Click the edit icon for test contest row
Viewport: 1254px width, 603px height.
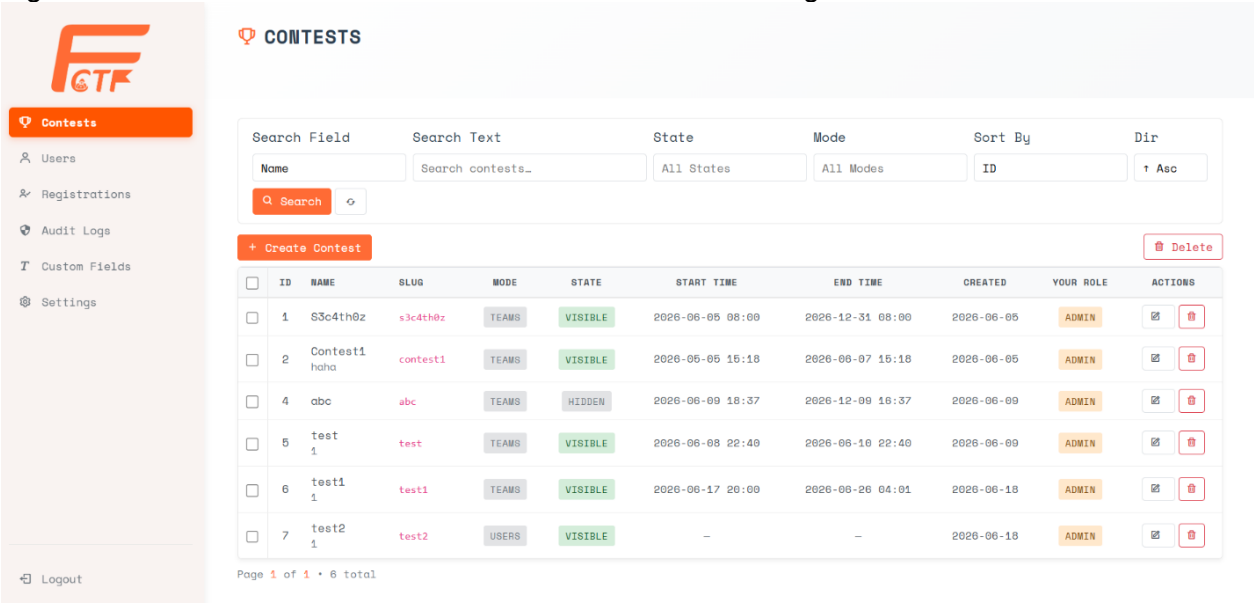click(1156, 443)
